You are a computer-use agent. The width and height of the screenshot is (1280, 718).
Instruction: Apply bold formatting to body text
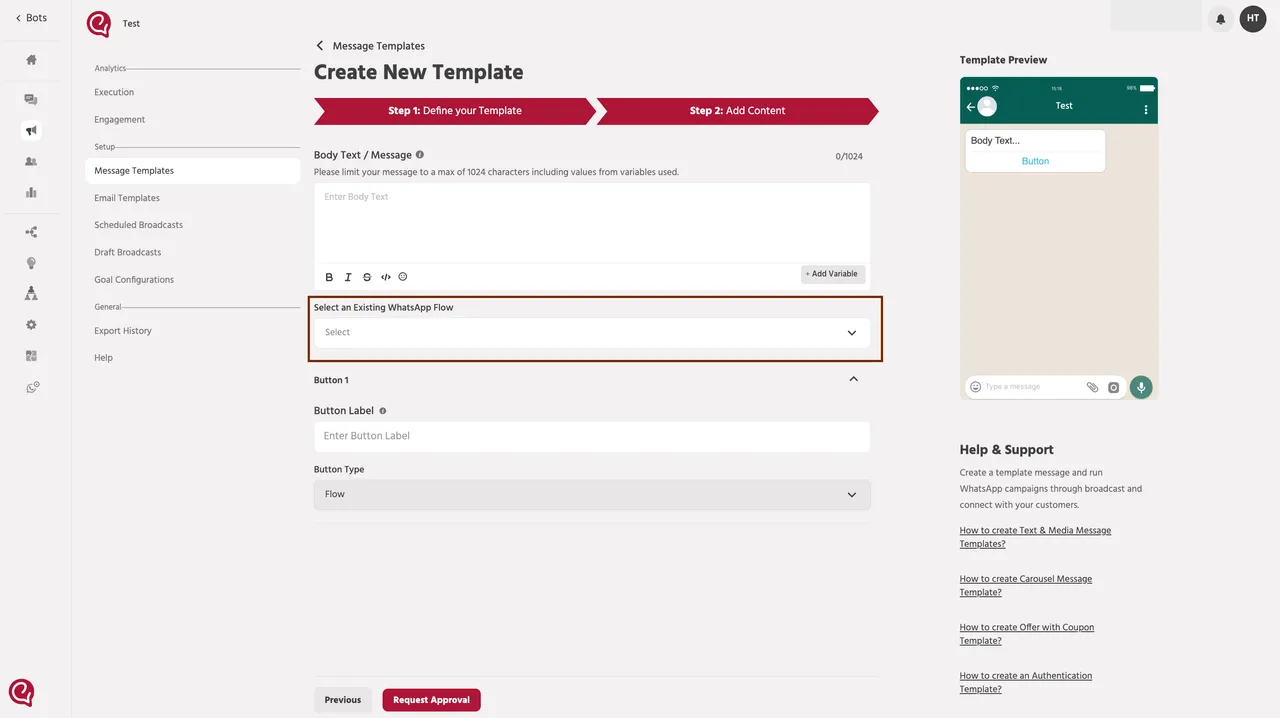tap(329, 277)
